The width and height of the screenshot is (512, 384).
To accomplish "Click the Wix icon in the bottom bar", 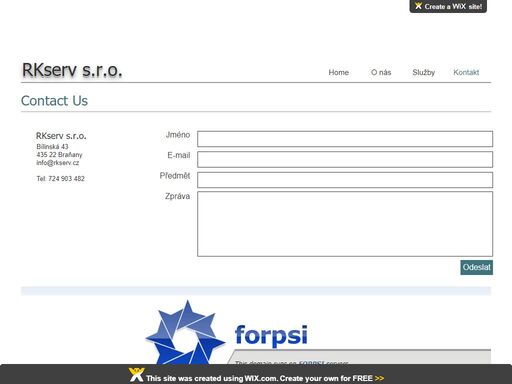I will [x=137, y=375].
